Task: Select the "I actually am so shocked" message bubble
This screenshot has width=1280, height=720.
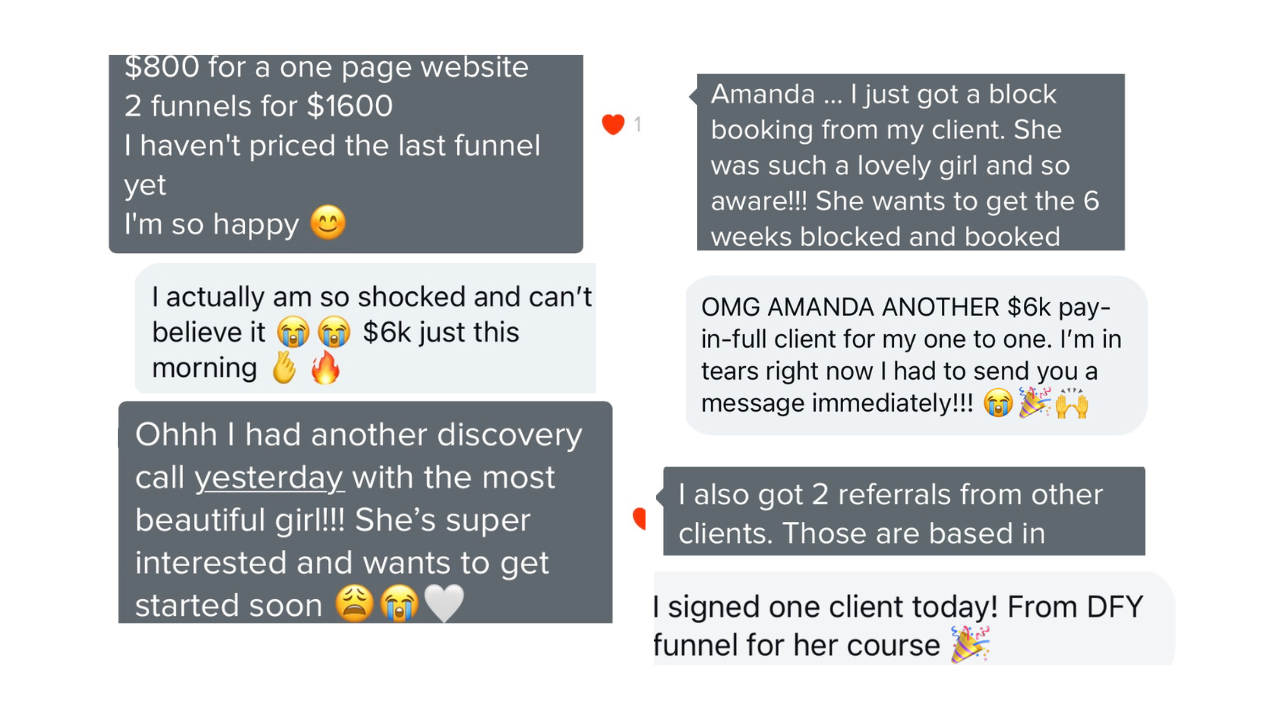Action: click(365, 329)
